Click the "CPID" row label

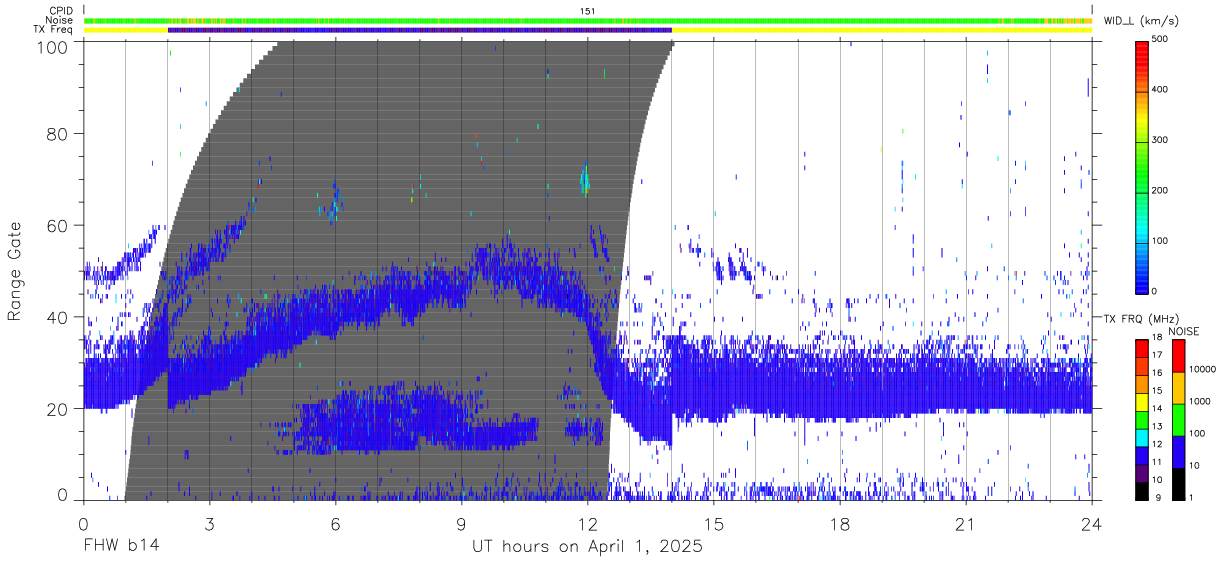pyautogui.click(x=62, y=11)
